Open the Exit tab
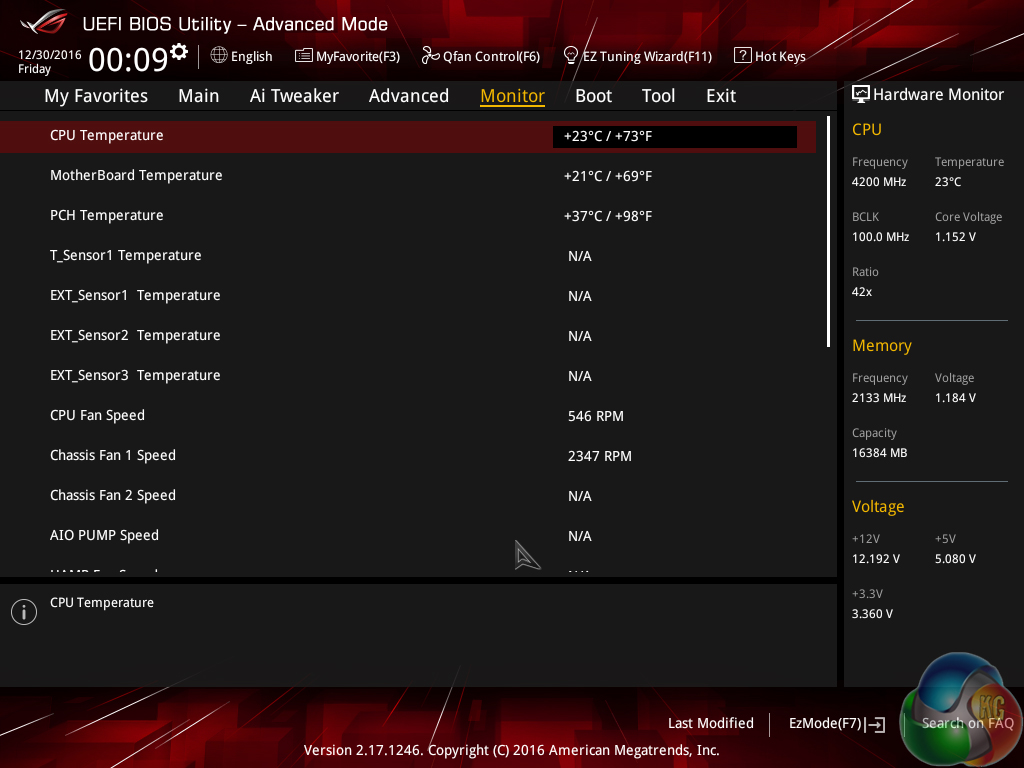The image size is (1024, 768). point(721,96)
